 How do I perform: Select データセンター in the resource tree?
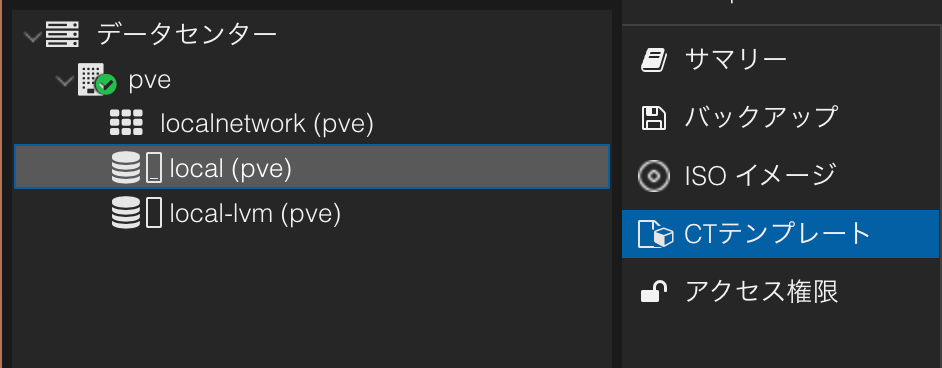(187, 35)
